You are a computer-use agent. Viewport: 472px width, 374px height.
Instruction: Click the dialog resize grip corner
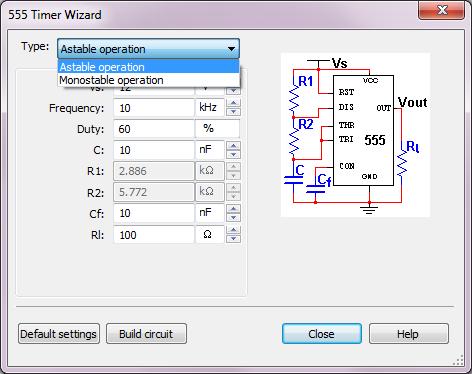[x=459, y=360]
